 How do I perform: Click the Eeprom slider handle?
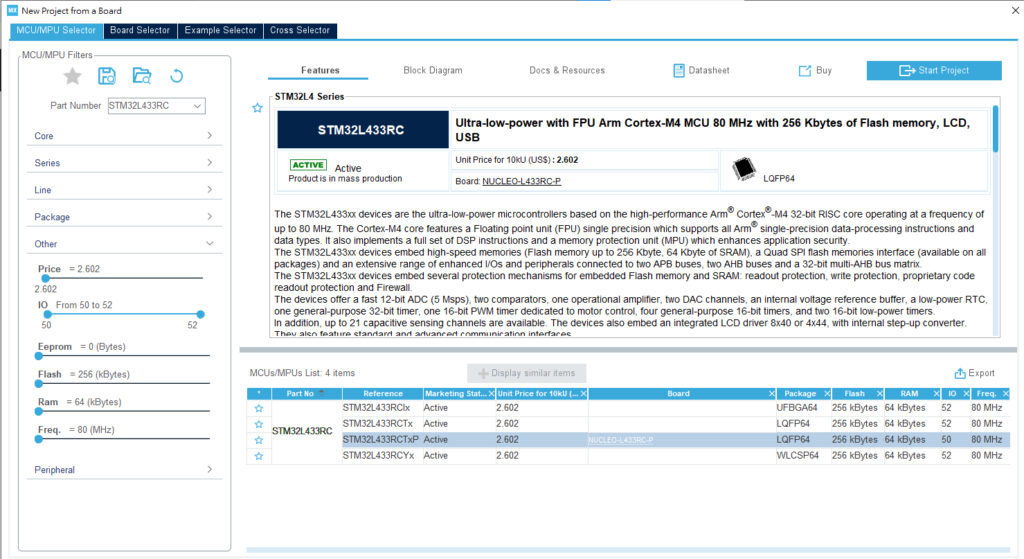click(x=39, y=356)
